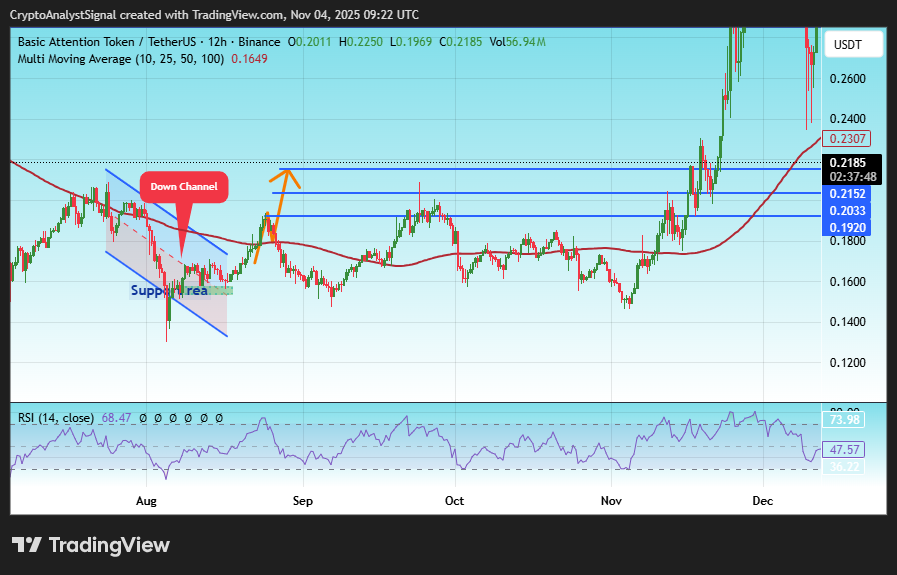The image size is (897, 575).
Task: Click the Dec label on time axis
Action: [763, 501]
